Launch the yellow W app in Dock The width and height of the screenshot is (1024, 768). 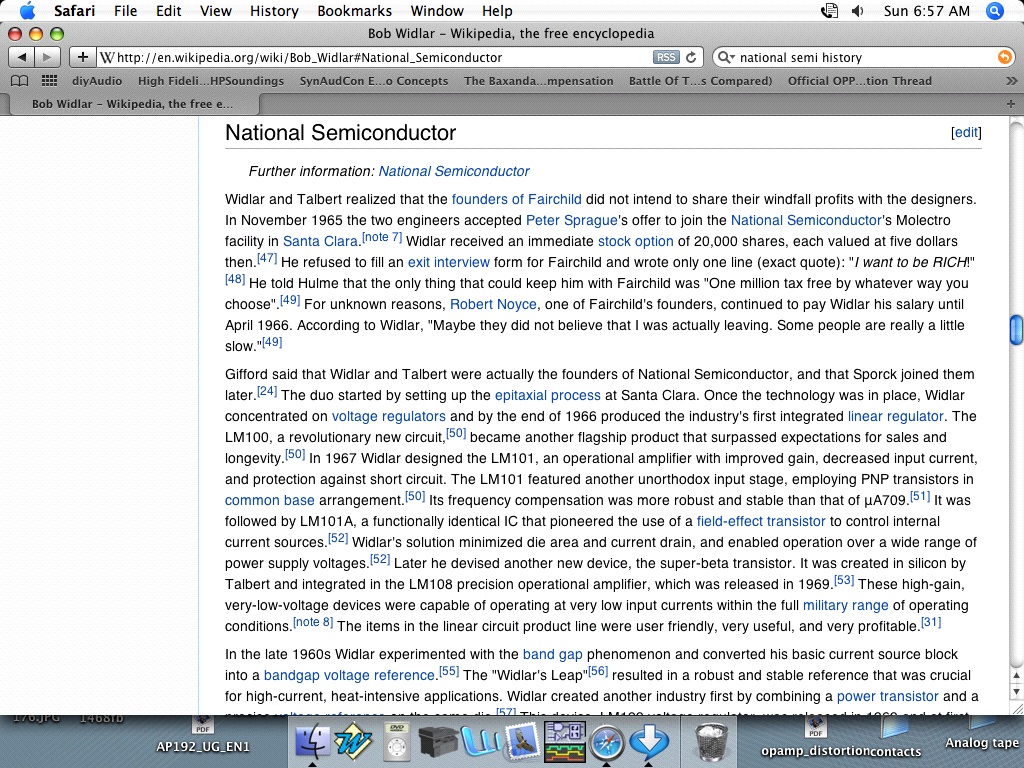point(353,742)
